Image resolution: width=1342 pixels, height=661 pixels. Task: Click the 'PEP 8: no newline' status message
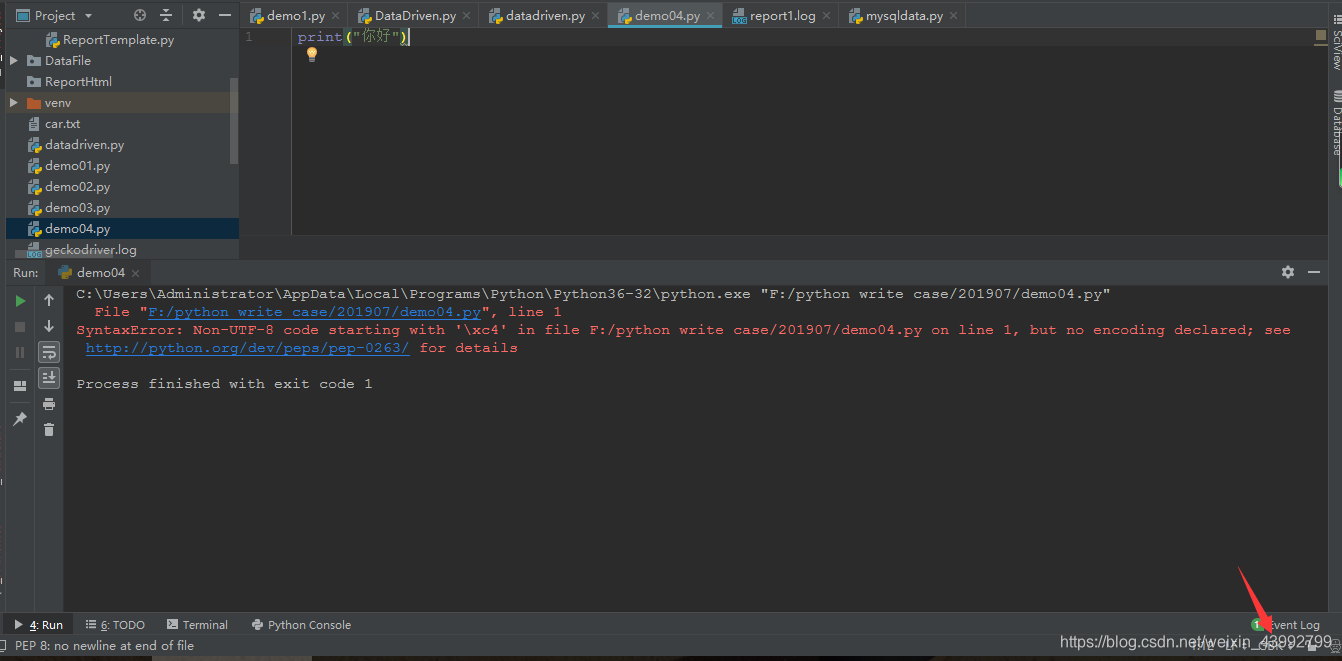[x=105, y=646]
